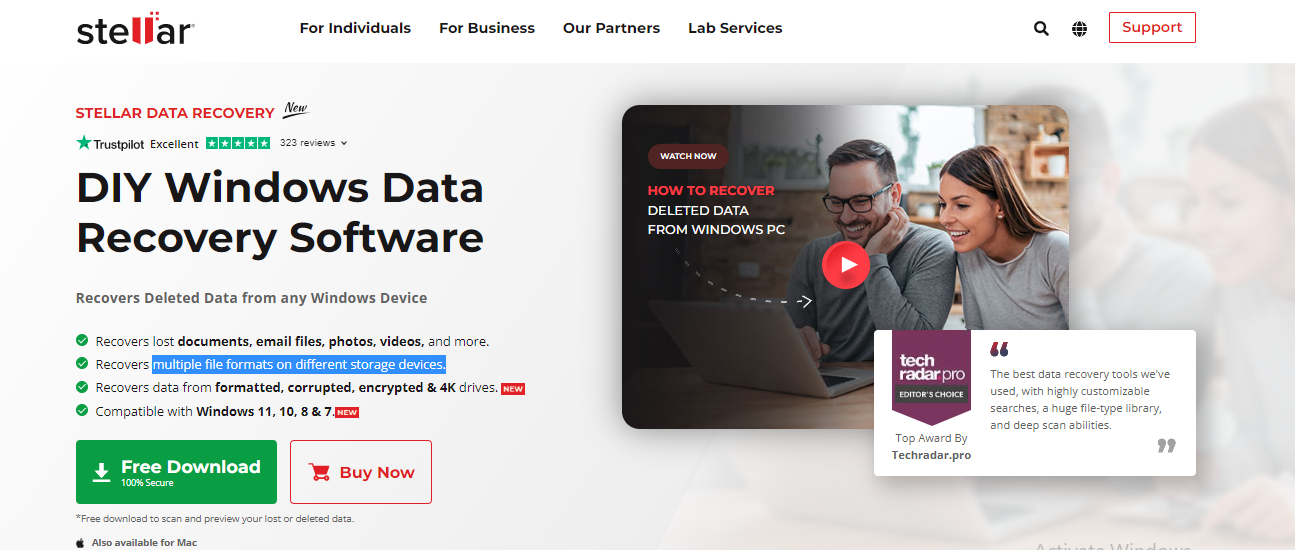
Task: Click the Apple icon for Mac version
Action: pos(81,542)
